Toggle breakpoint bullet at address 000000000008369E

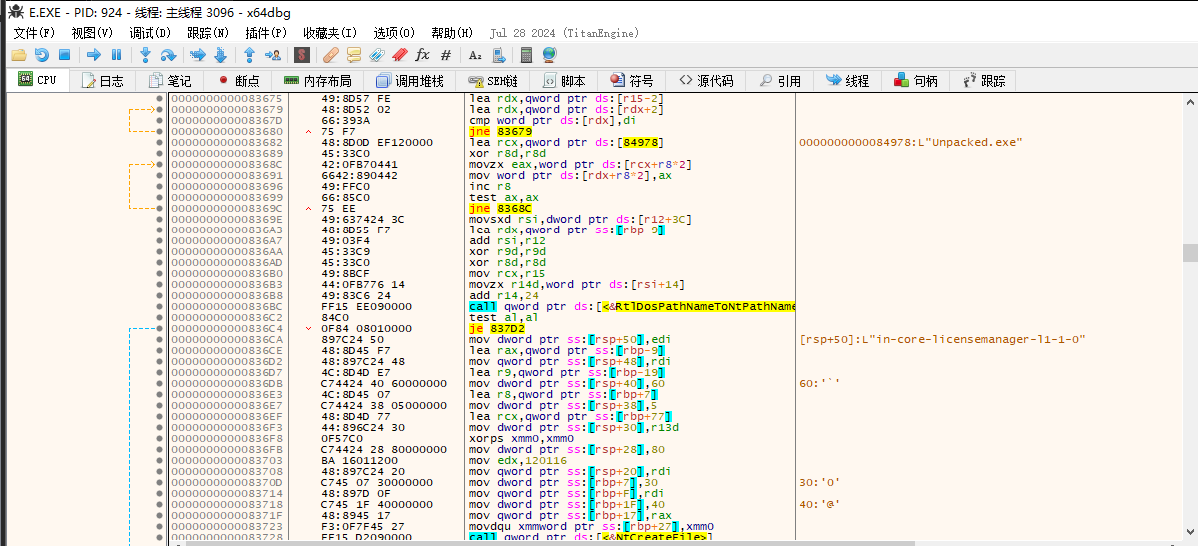click(159, 219)
